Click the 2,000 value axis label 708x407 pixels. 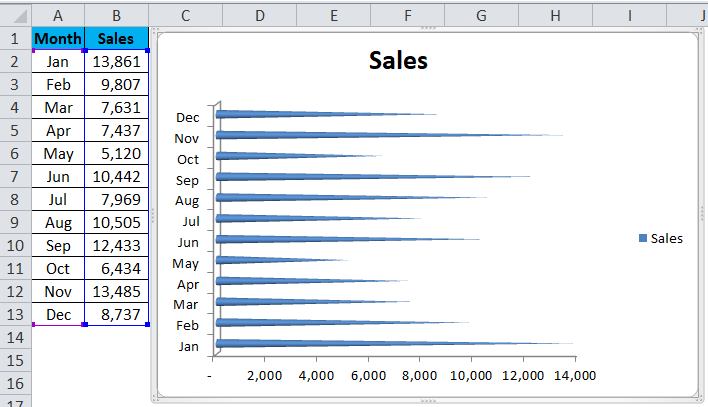pyautogui.click(x=264, y=375)
